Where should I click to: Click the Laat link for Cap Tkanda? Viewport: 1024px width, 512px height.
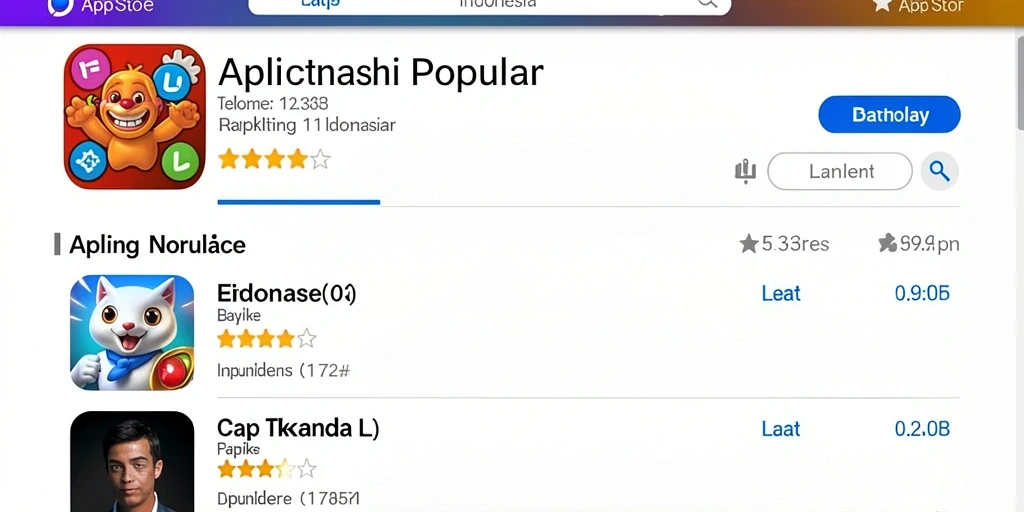(780, 428)
